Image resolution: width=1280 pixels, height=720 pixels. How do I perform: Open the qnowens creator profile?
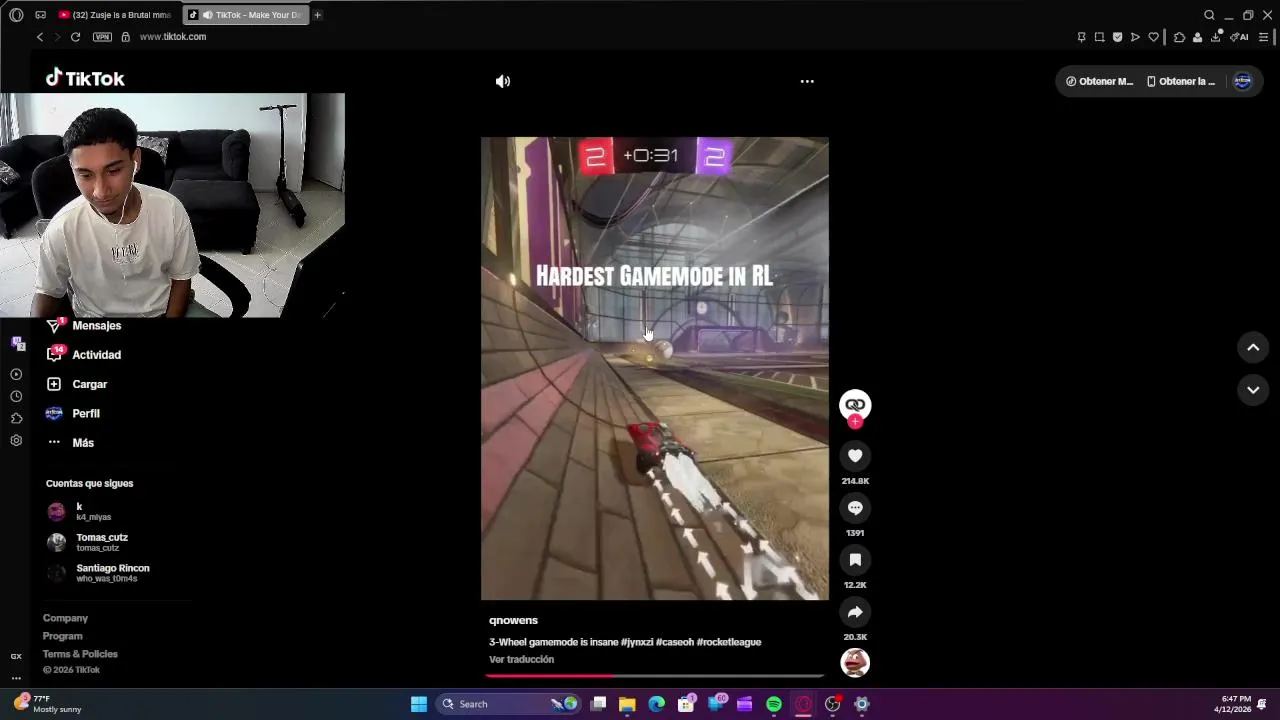pos(513,620)
